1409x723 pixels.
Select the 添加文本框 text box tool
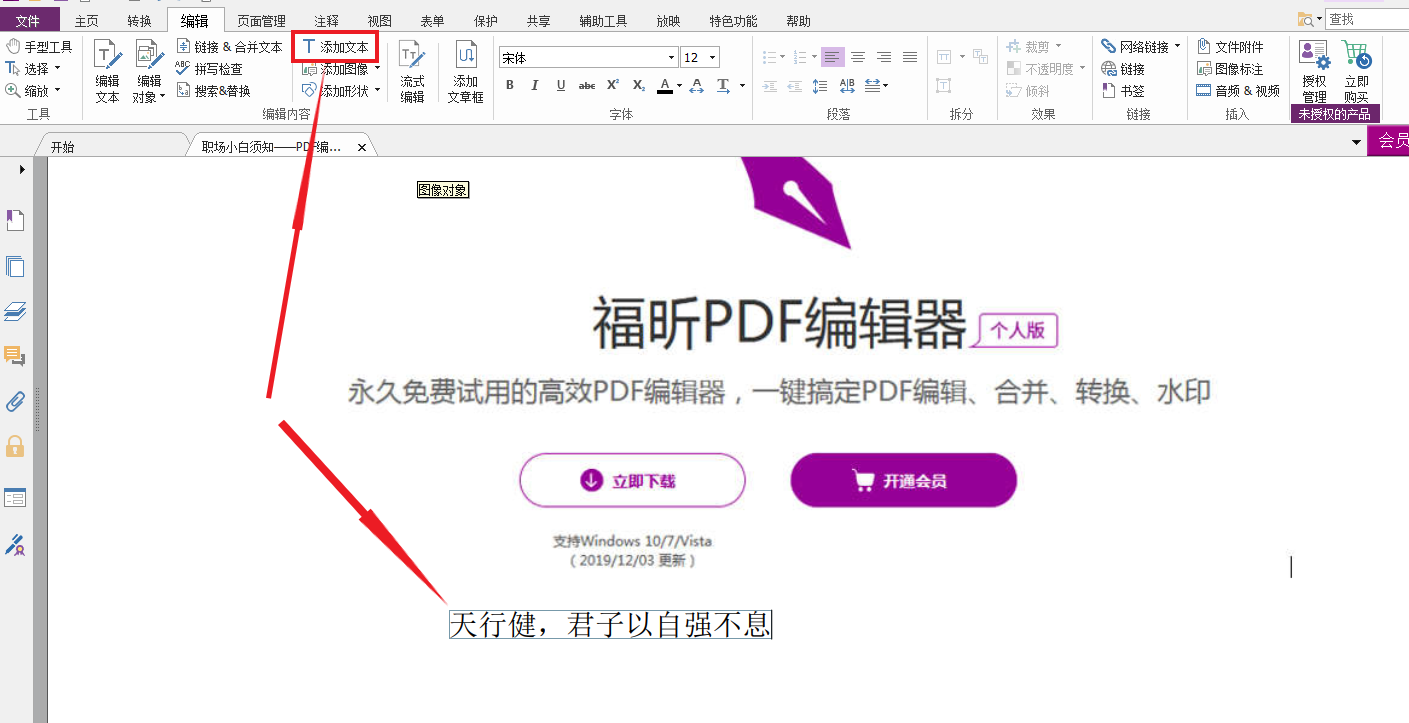tap(465, 70)
